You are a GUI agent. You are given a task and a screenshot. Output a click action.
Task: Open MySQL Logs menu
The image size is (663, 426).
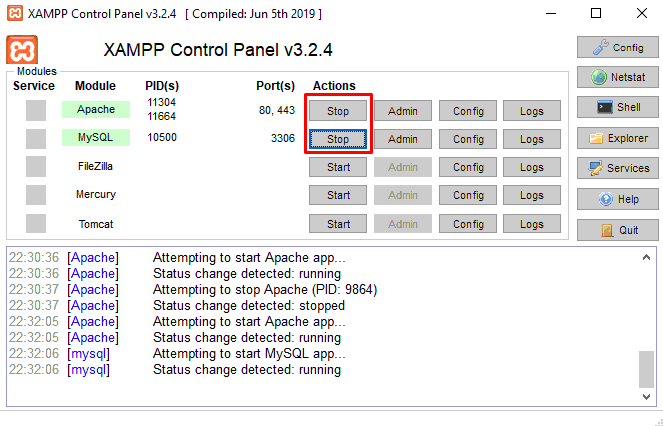532,139
